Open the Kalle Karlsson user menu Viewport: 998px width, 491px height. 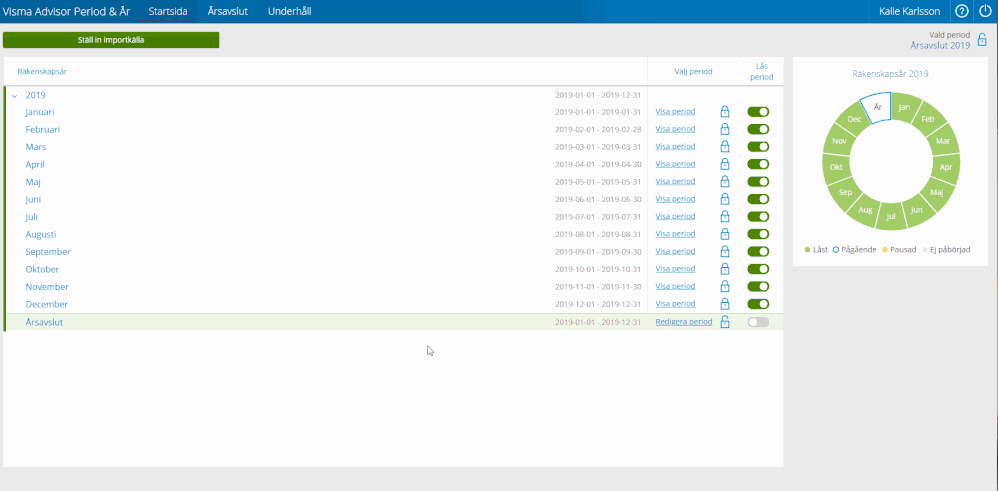[x=909, y=11]
